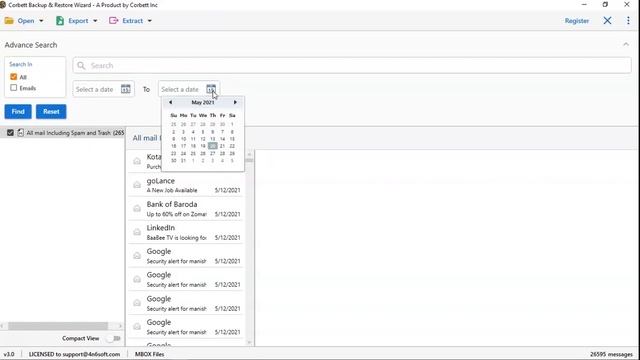
Task: Click the Advance Search heading
Action: (x=31, y=45)
